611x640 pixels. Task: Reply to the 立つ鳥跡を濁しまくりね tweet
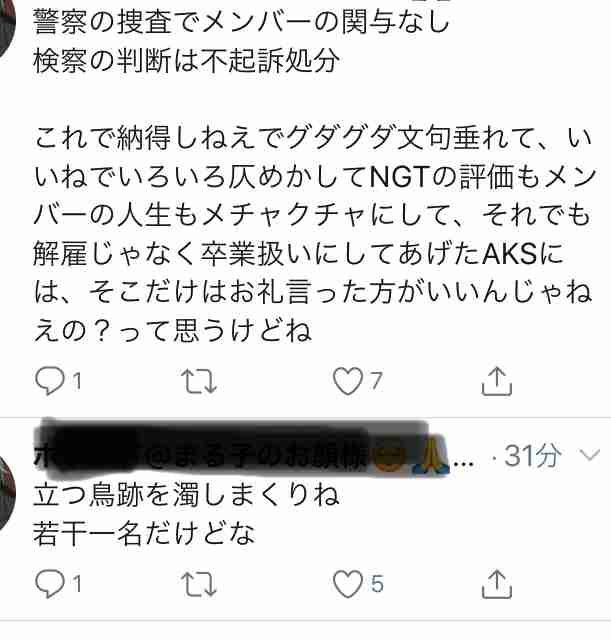point(50,584)
